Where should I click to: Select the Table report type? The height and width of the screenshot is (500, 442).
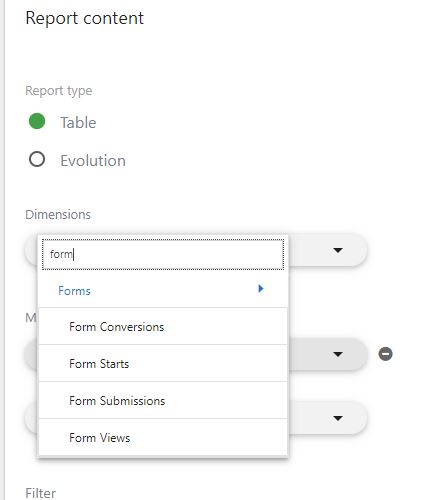[37, 121]
